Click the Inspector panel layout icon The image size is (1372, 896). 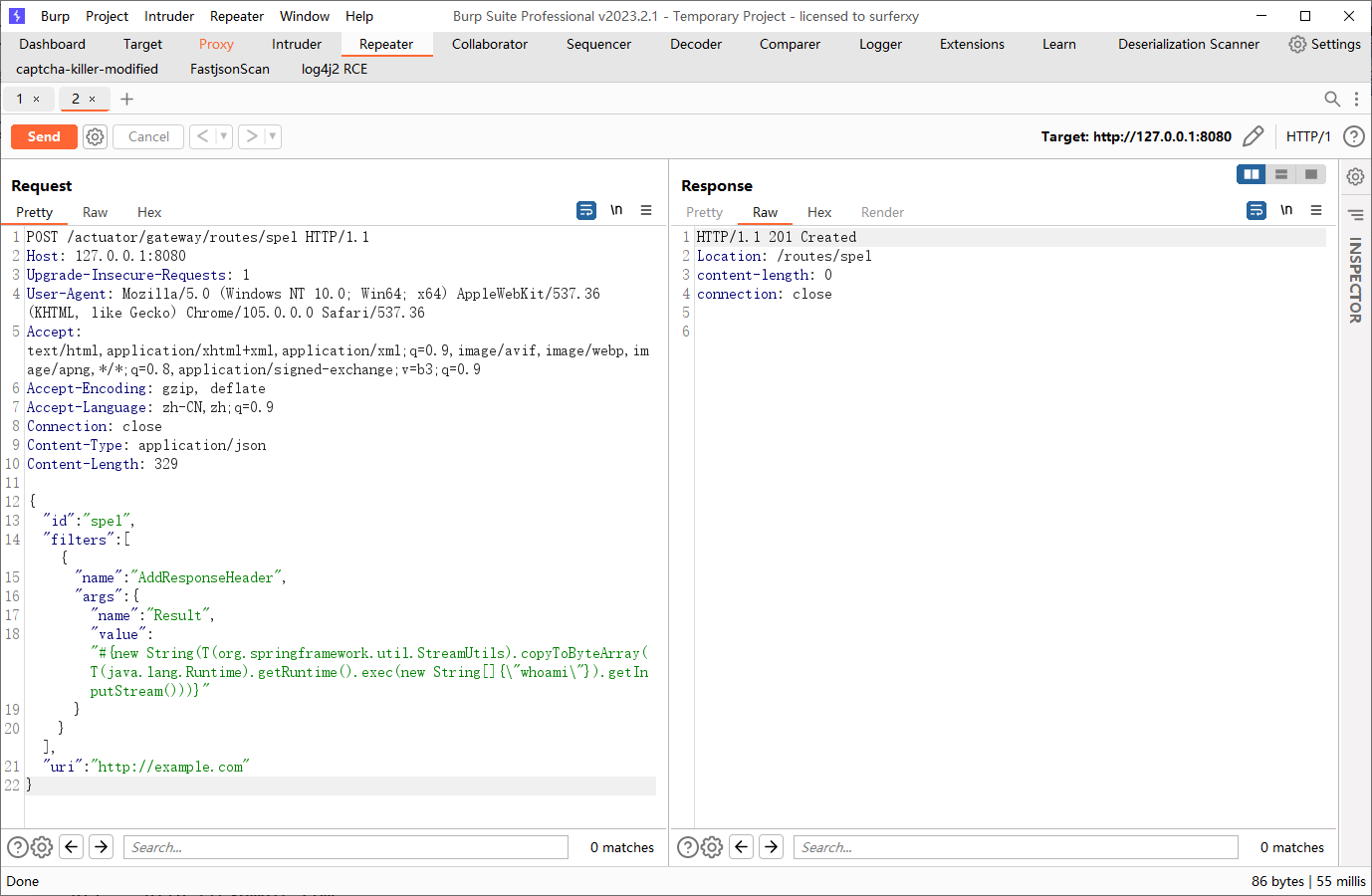1355,214
